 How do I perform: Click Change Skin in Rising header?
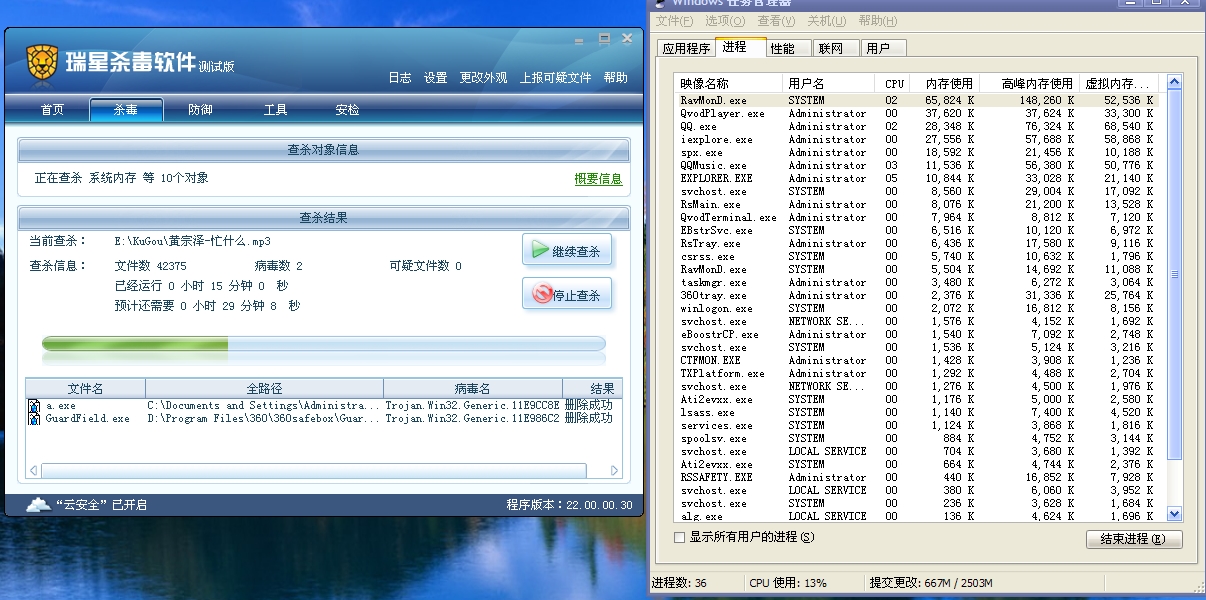pyautogui.click(x=483, y=78)
